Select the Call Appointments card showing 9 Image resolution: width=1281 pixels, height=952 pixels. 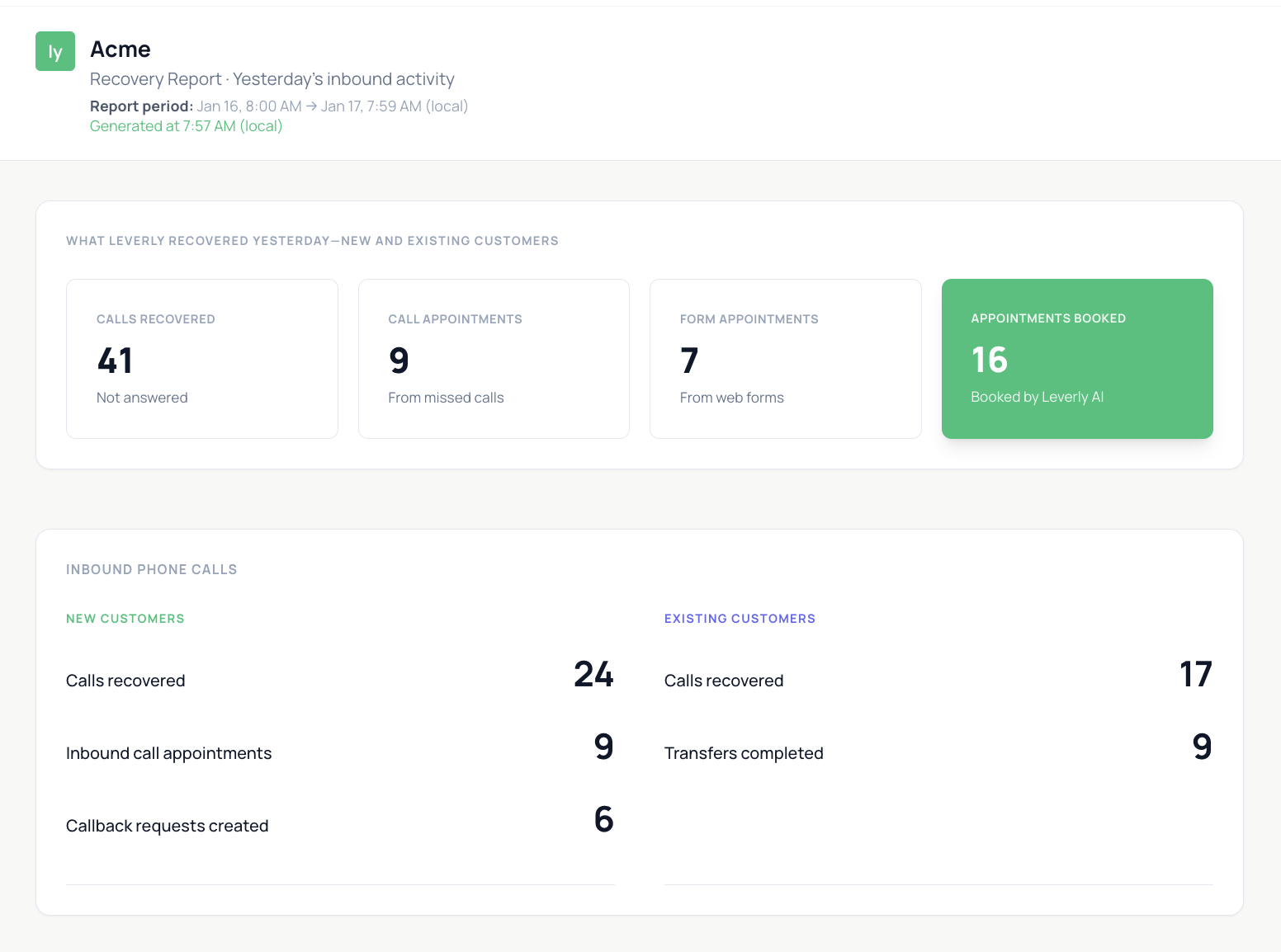pos(493,358)
